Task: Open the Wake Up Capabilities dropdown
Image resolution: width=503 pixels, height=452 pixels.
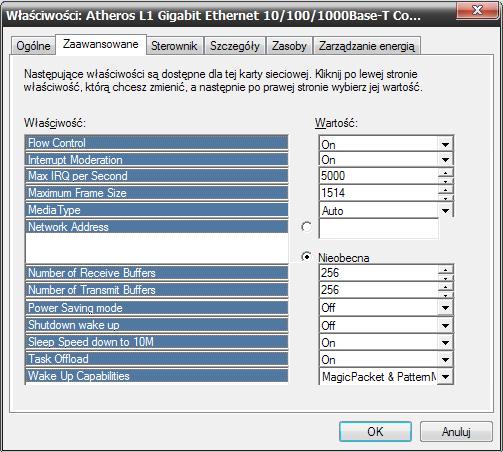Action: point(445,377)
